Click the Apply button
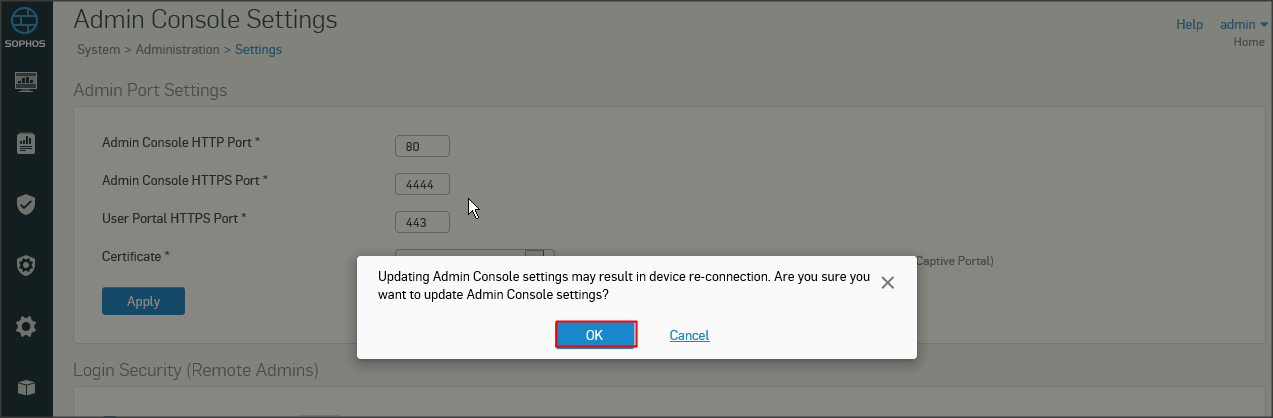The height and width of the screenshot is (418, 1273). pyautogui.click(x=143, y=301)
